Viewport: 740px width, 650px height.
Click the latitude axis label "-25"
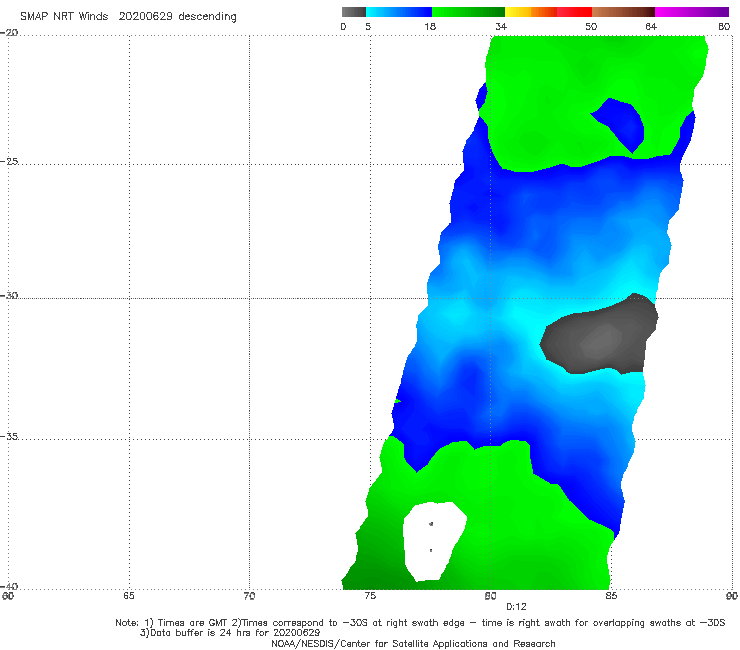click(9, 161)
